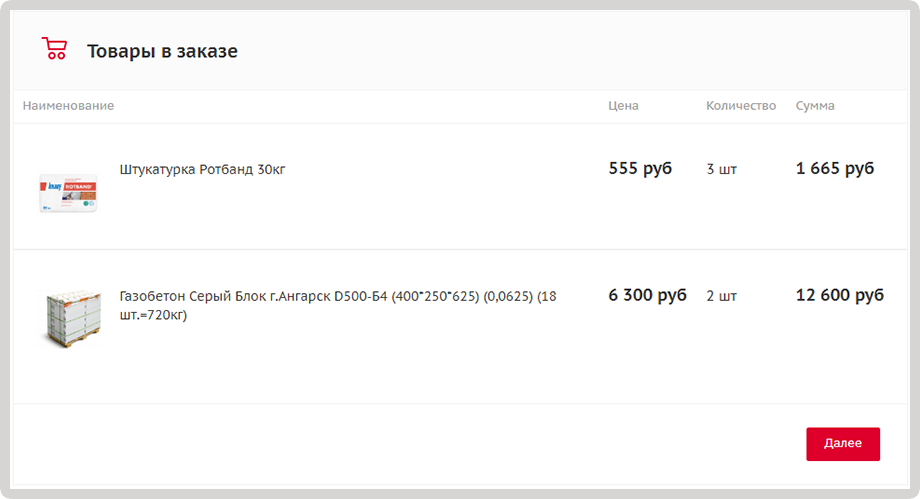Click the red shopping cart icon
Image resolution: width=920 pixels, height=499 pixels.
[54, 48]
